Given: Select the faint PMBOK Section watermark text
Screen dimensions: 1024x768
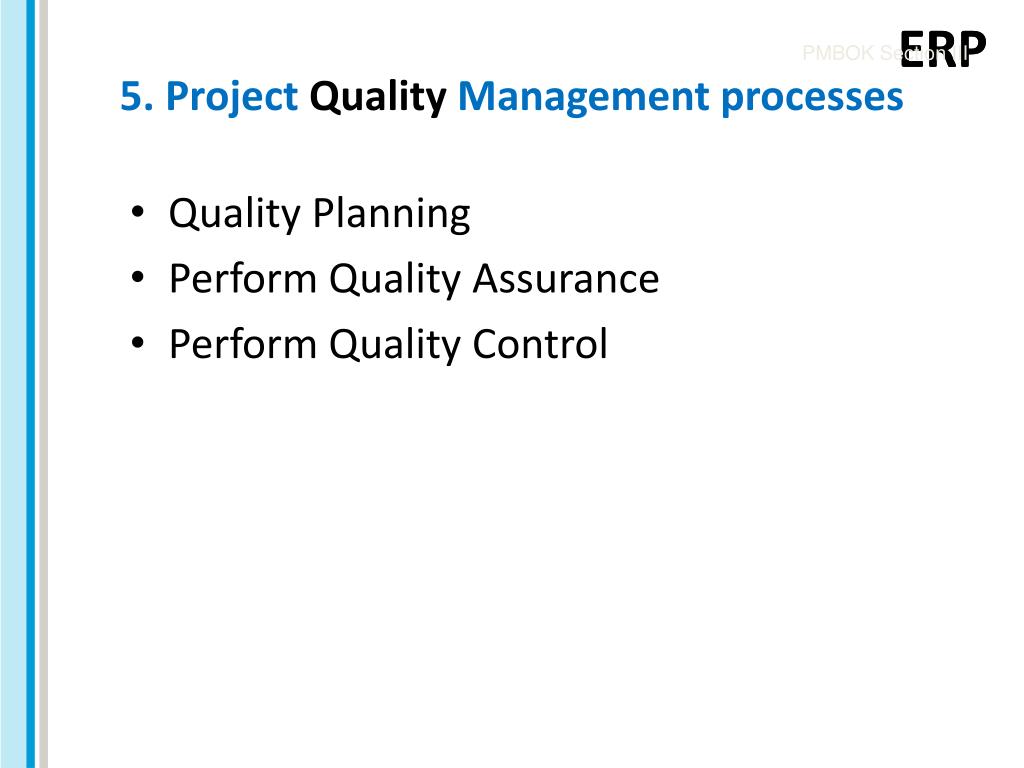Looking at the screenshot, I should pos(885,53).
